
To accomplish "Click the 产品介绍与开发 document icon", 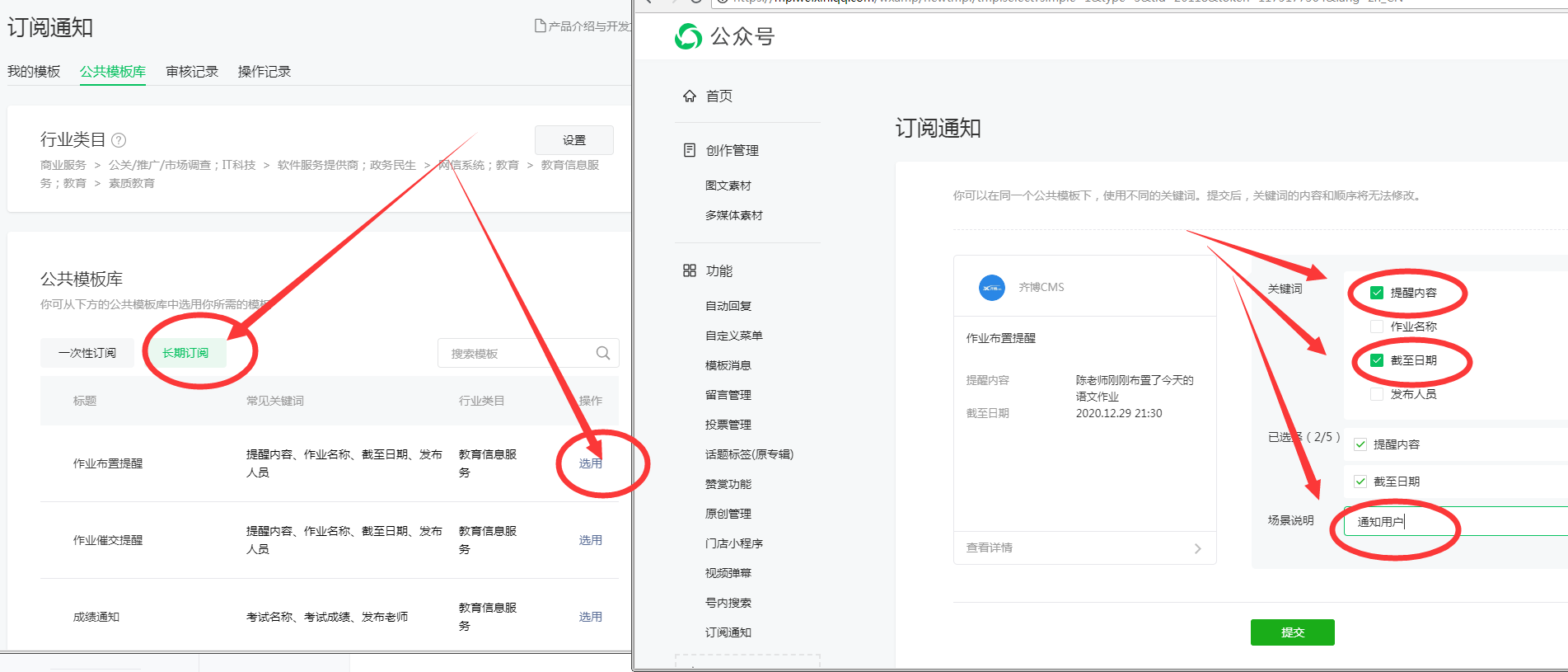I will click(x=541, y=26).
